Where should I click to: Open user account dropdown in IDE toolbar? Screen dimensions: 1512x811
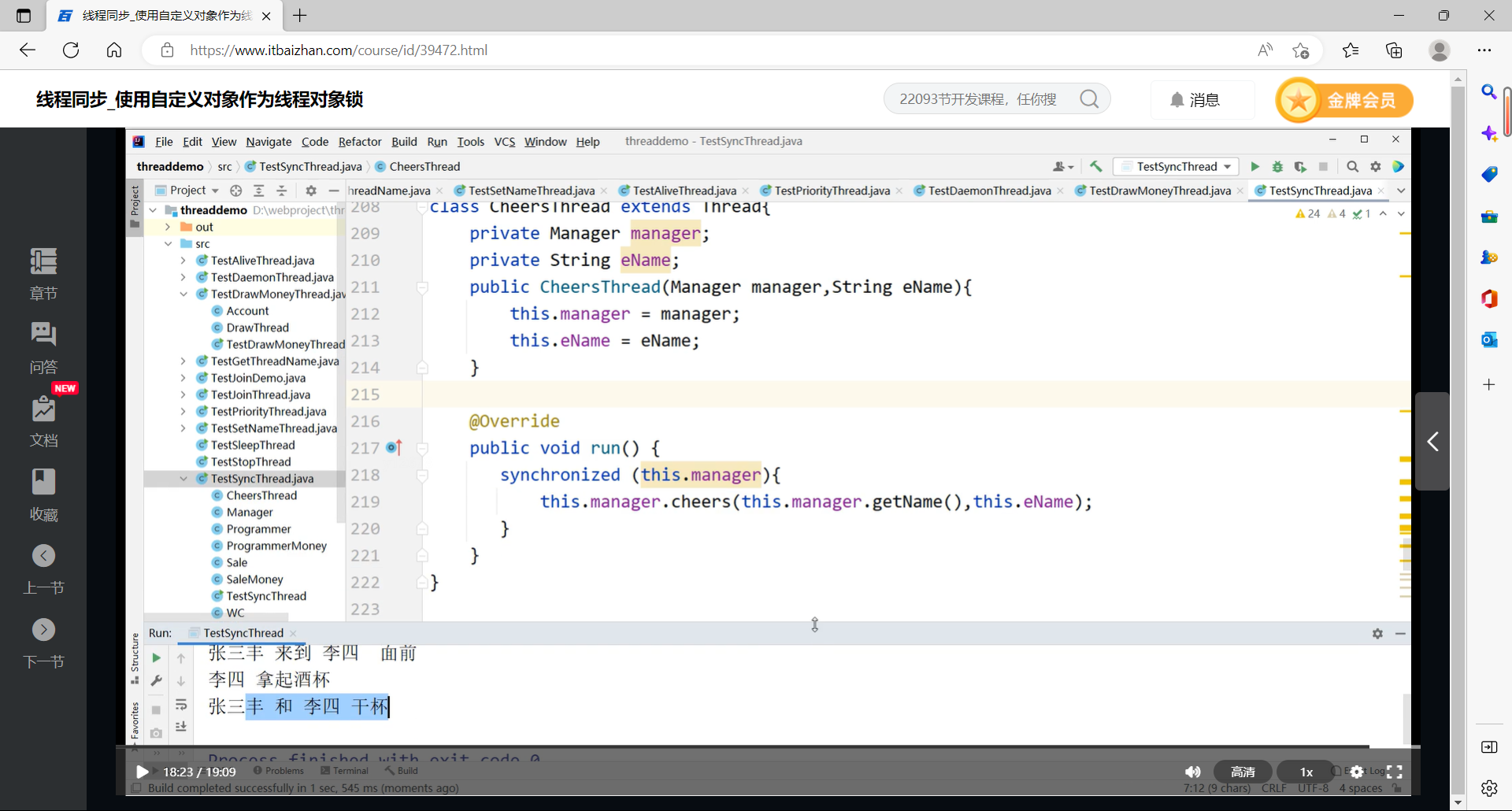(x=1063, y=167)
